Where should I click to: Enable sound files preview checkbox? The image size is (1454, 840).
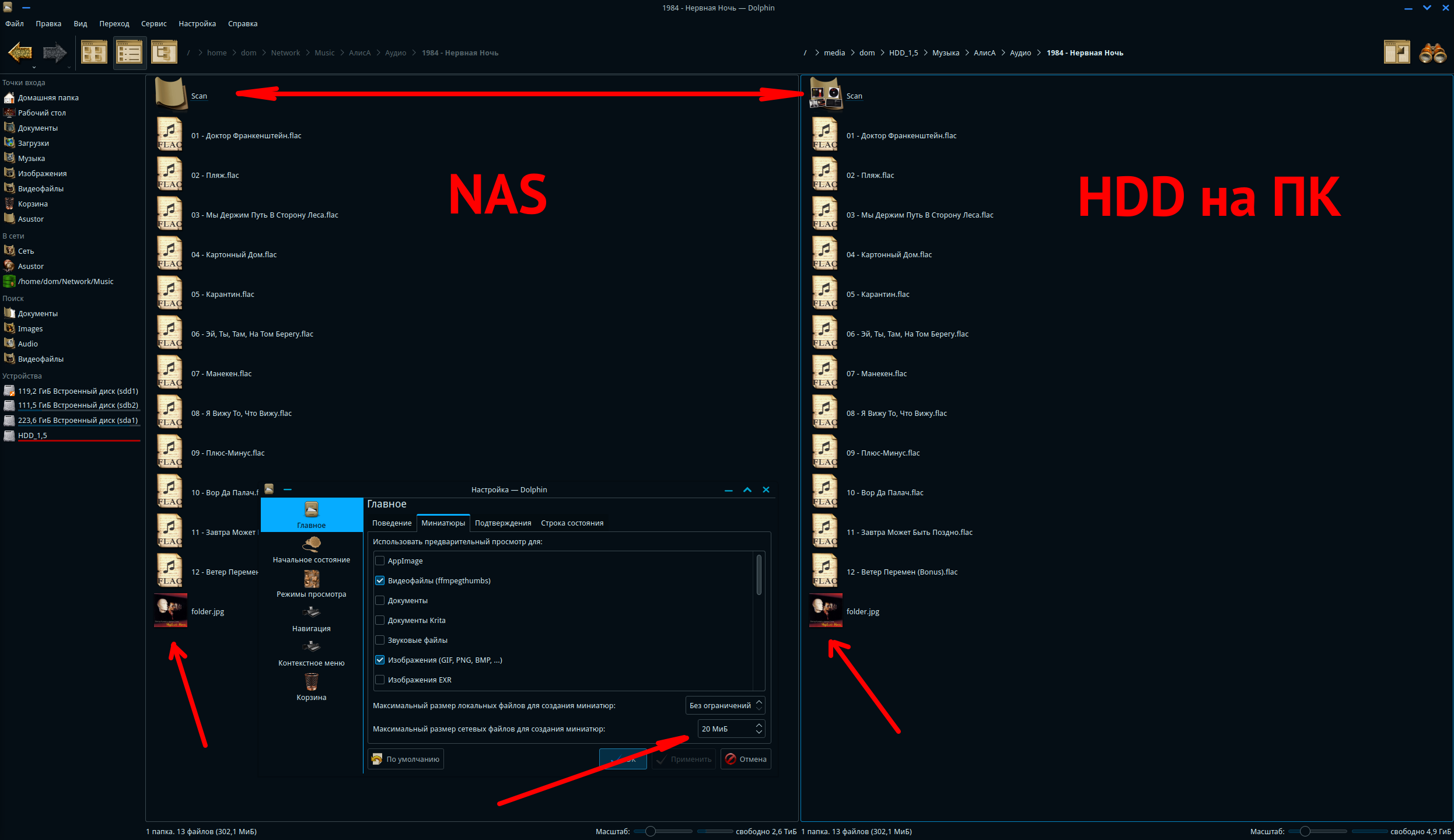click(x=380, y=640)
